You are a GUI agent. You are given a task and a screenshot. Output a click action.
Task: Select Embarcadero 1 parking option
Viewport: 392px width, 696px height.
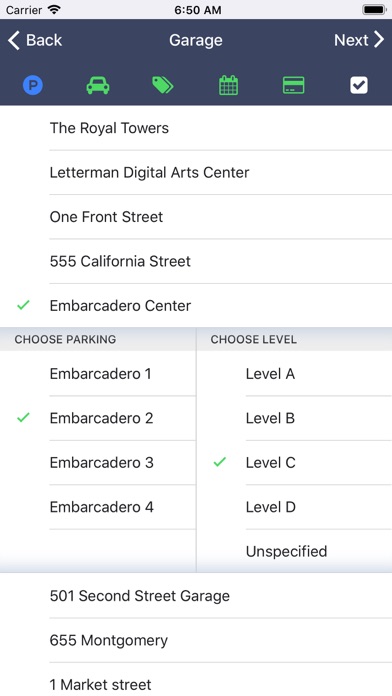click(98, 374)
